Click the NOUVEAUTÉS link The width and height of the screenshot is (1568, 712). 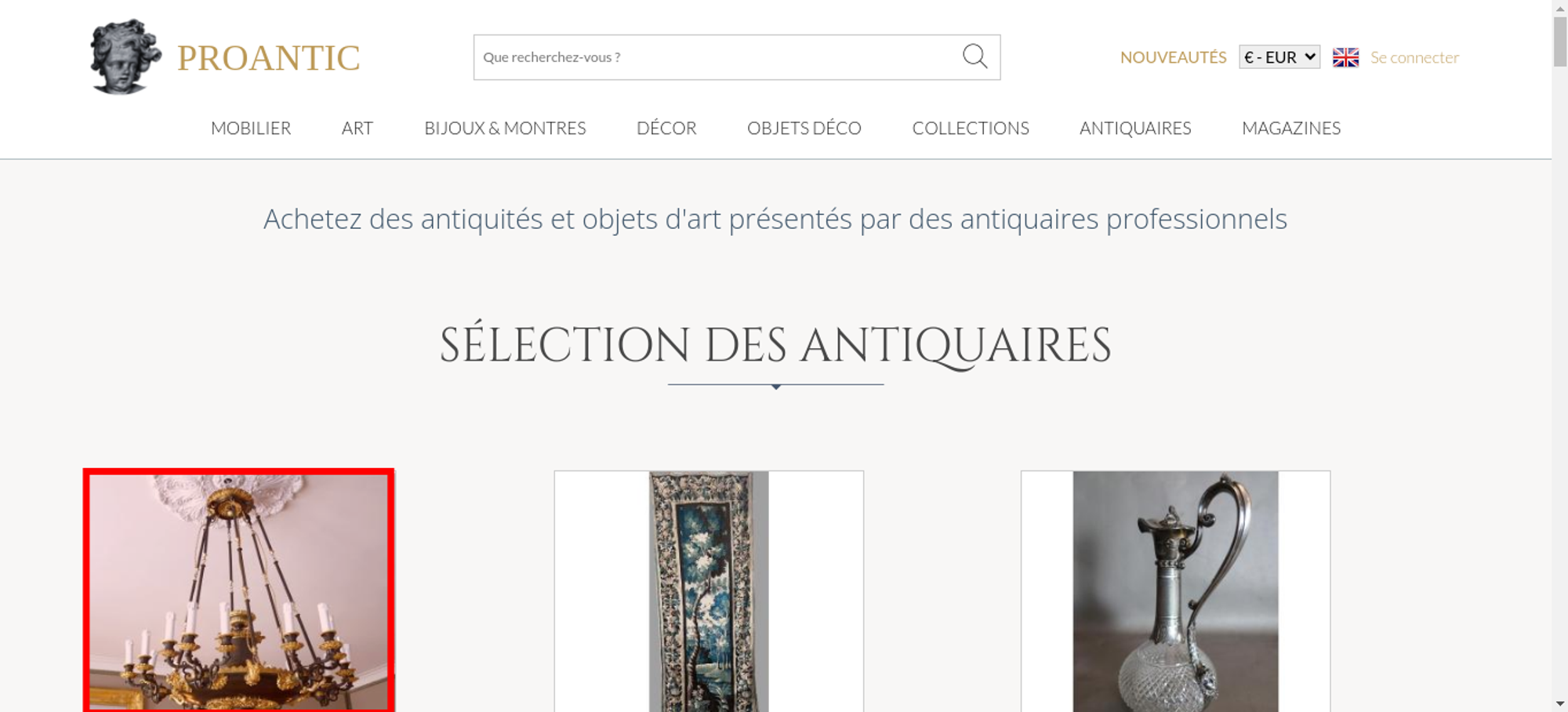pos(1173,57)
